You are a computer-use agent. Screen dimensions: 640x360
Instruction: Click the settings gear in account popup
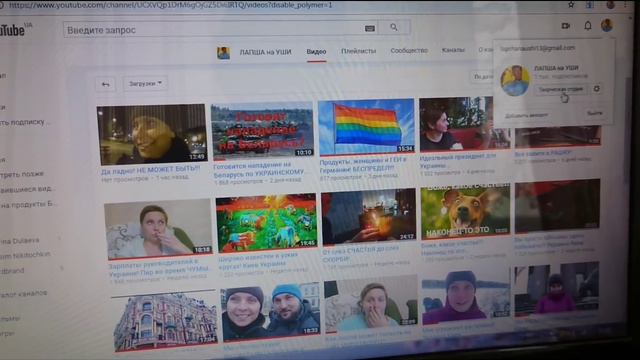pos(597,89)
